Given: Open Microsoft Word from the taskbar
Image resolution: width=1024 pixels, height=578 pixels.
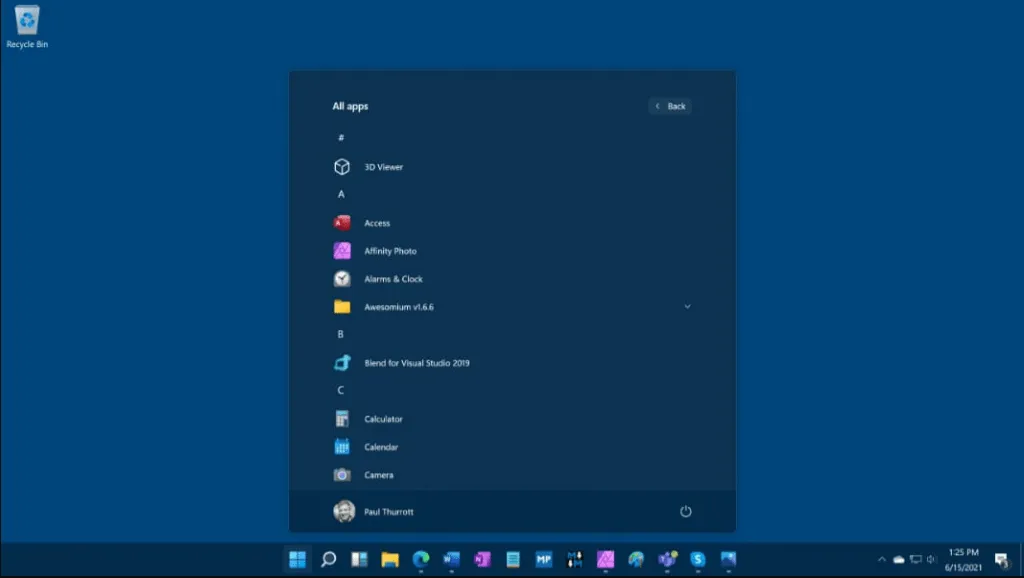Looking at the screenshot, I should 451,561.
